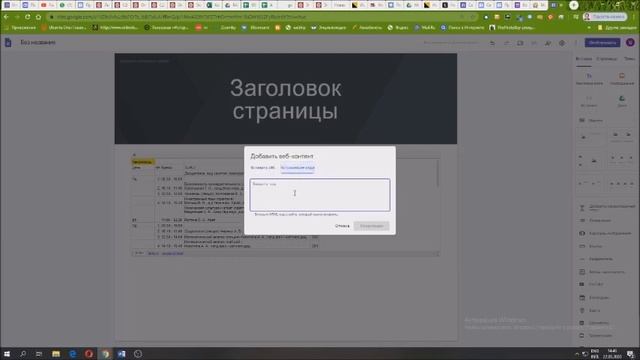Open the preview devices icon

point(520,43)
